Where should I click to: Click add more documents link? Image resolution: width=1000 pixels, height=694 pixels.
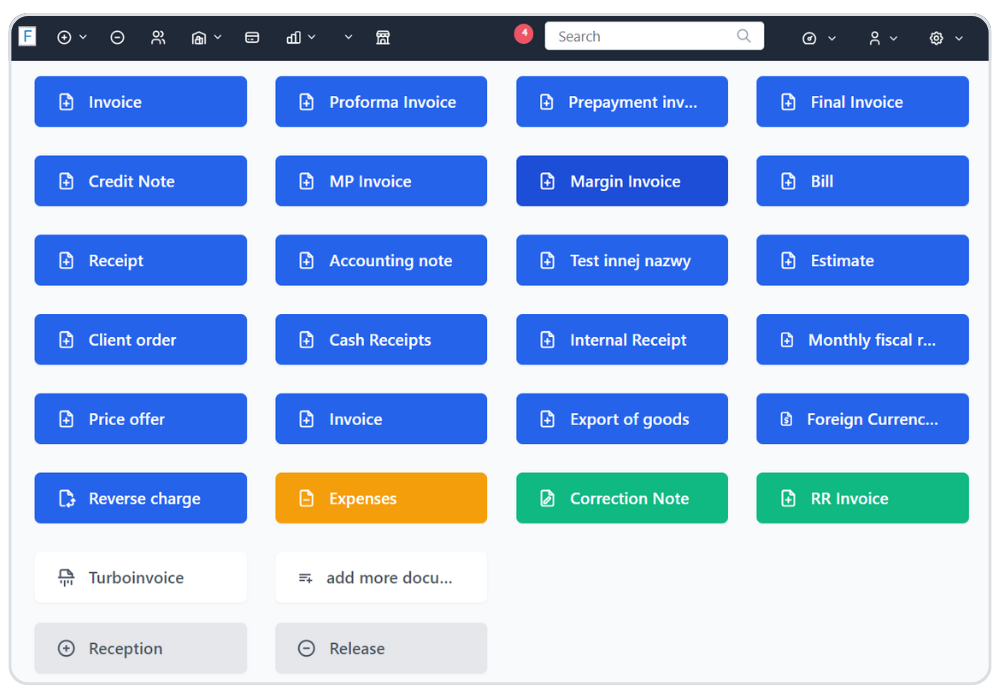point(381,578)
